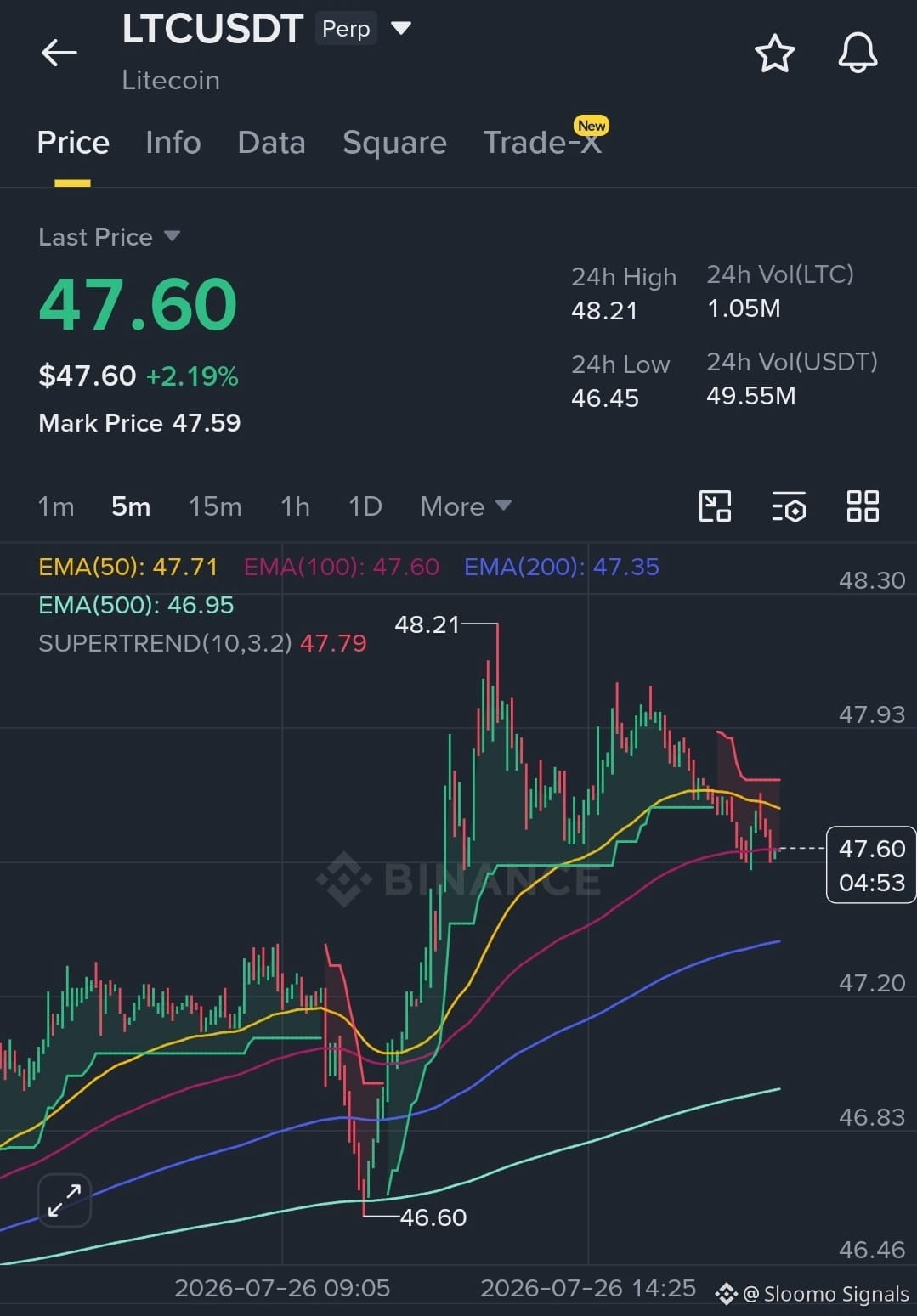The height and width of the screenshot is (1316, 917).
Task: Tap the 24h Vol(USDT) 49.55M value
Action: point(751,396)
